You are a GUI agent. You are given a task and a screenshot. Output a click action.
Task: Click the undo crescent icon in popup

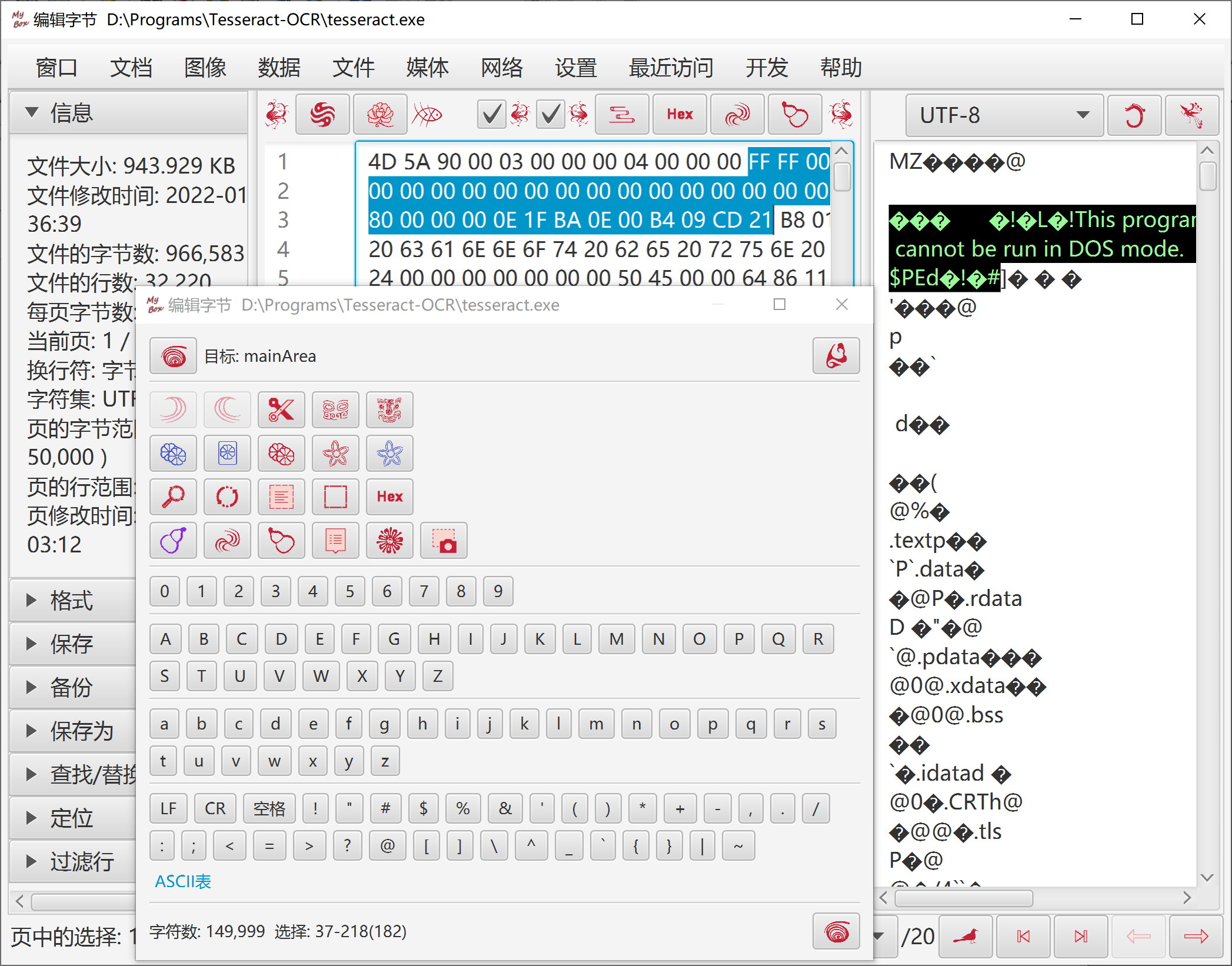pyautogui.click(x=173, y=409)
